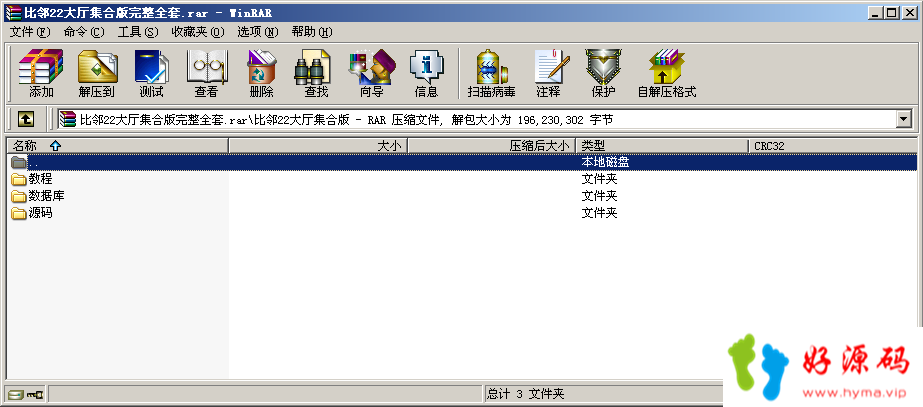Select the 源码 folder name

tap(41, 213)
